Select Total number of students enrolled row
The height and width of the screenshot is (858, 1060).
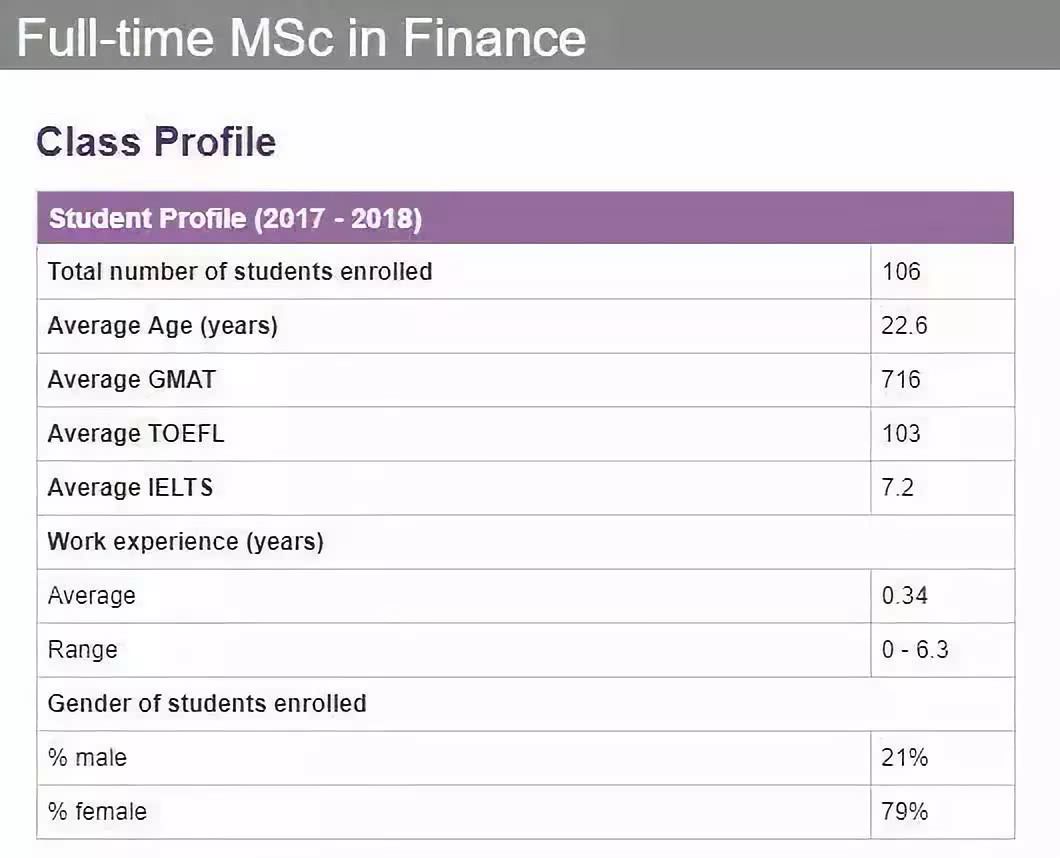[525, 272]
